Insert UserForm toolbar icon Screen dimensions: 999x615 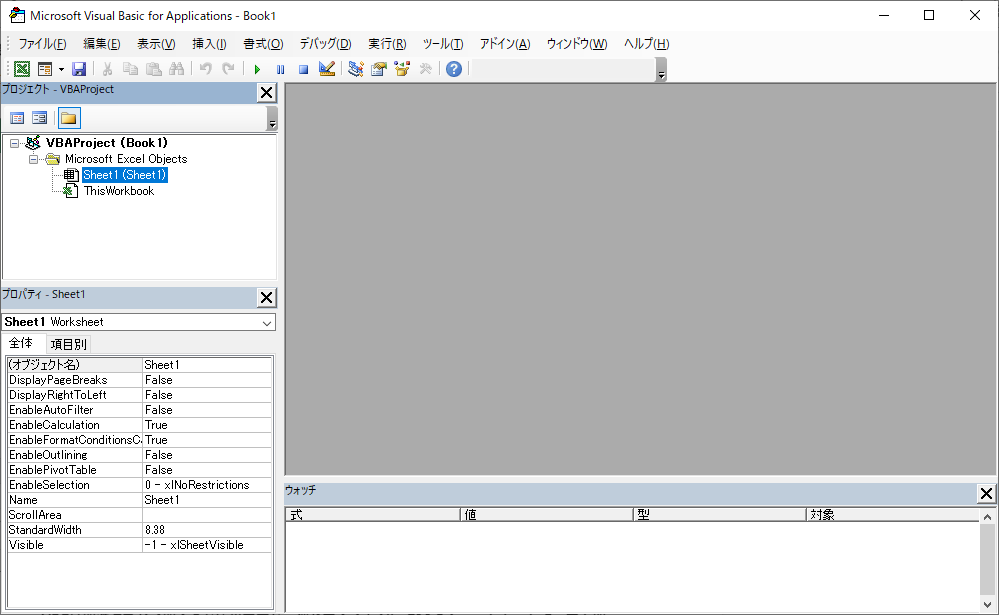coord(45,69)
